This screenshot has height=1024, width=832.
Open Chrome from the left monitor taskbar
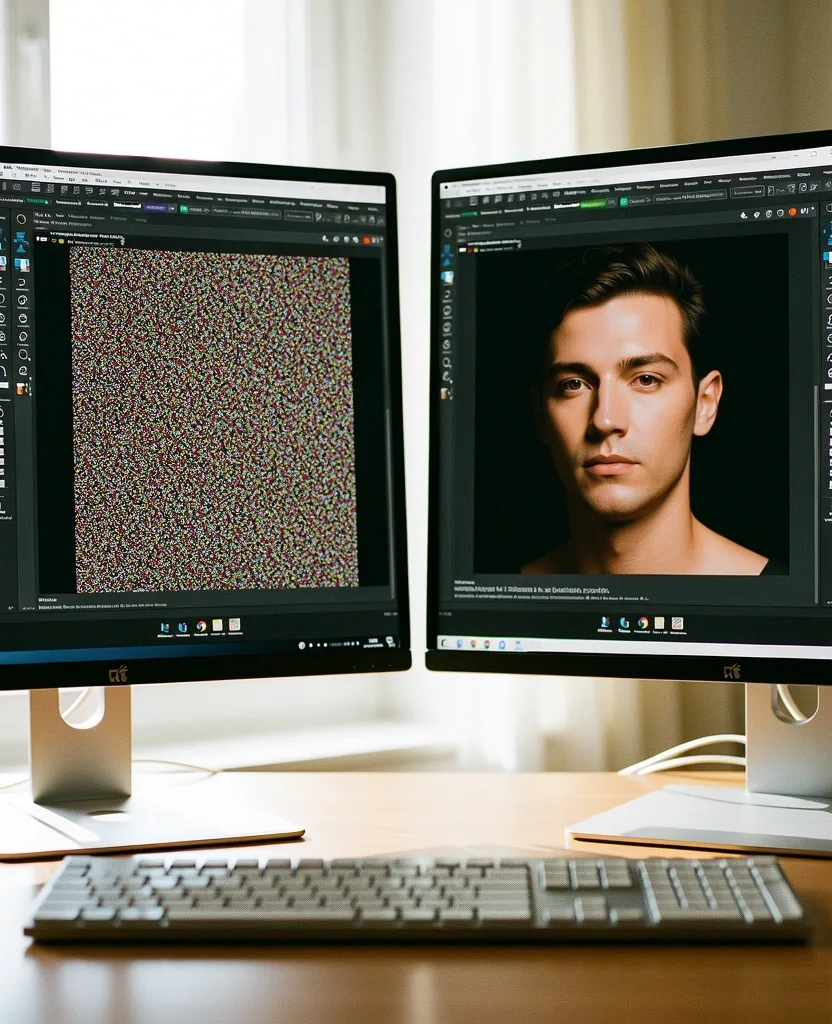point(201,627)
